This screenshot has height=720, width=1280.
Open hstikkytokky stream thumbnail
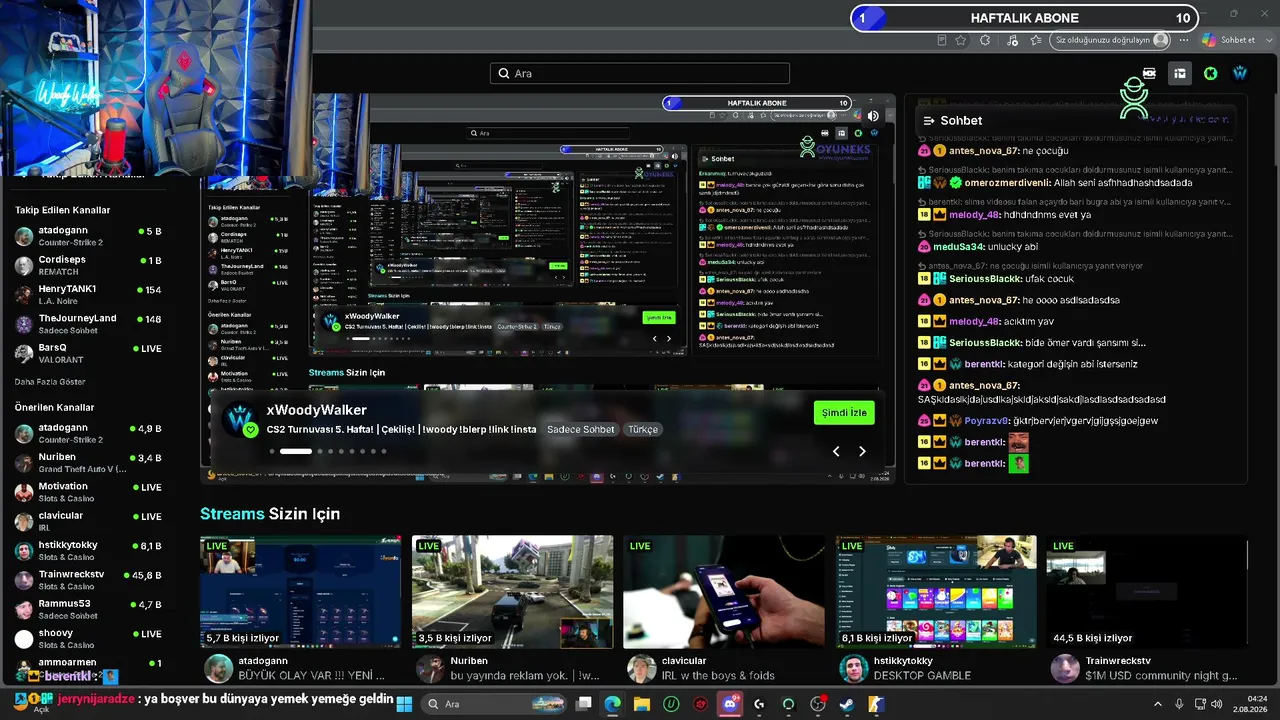tap(936, 592)
